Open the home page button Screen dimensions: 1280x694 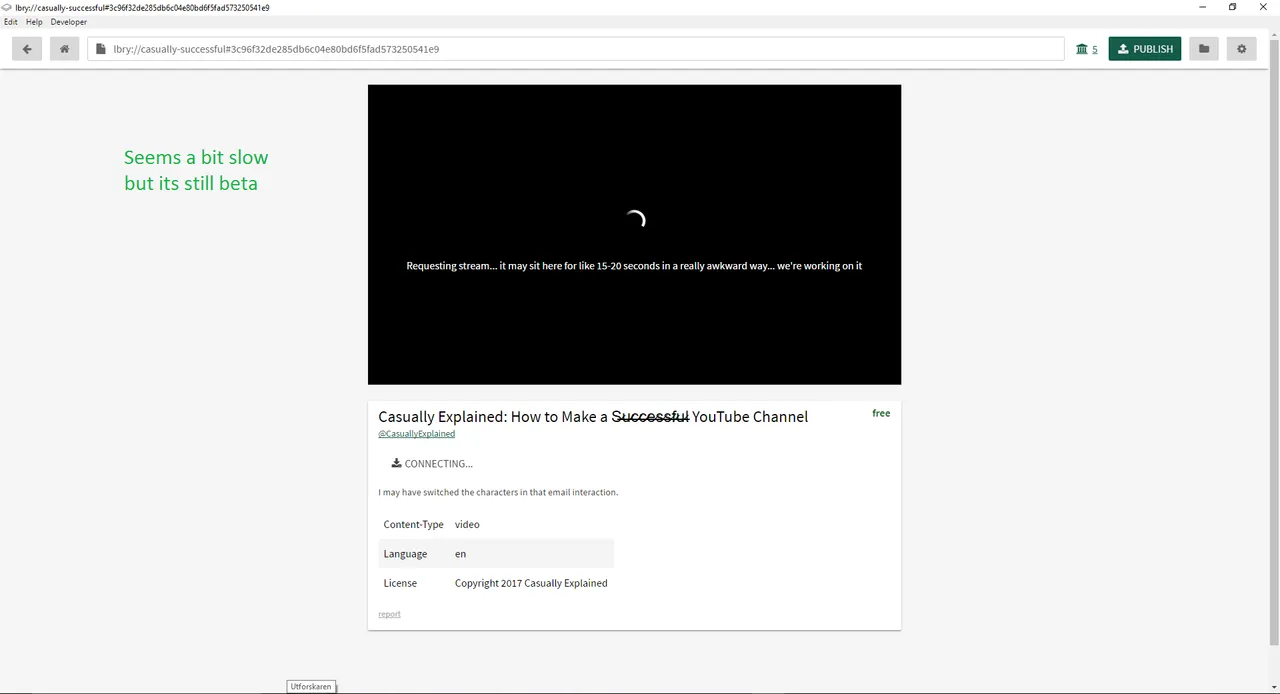pyautogui.click(x=64, y=49)
